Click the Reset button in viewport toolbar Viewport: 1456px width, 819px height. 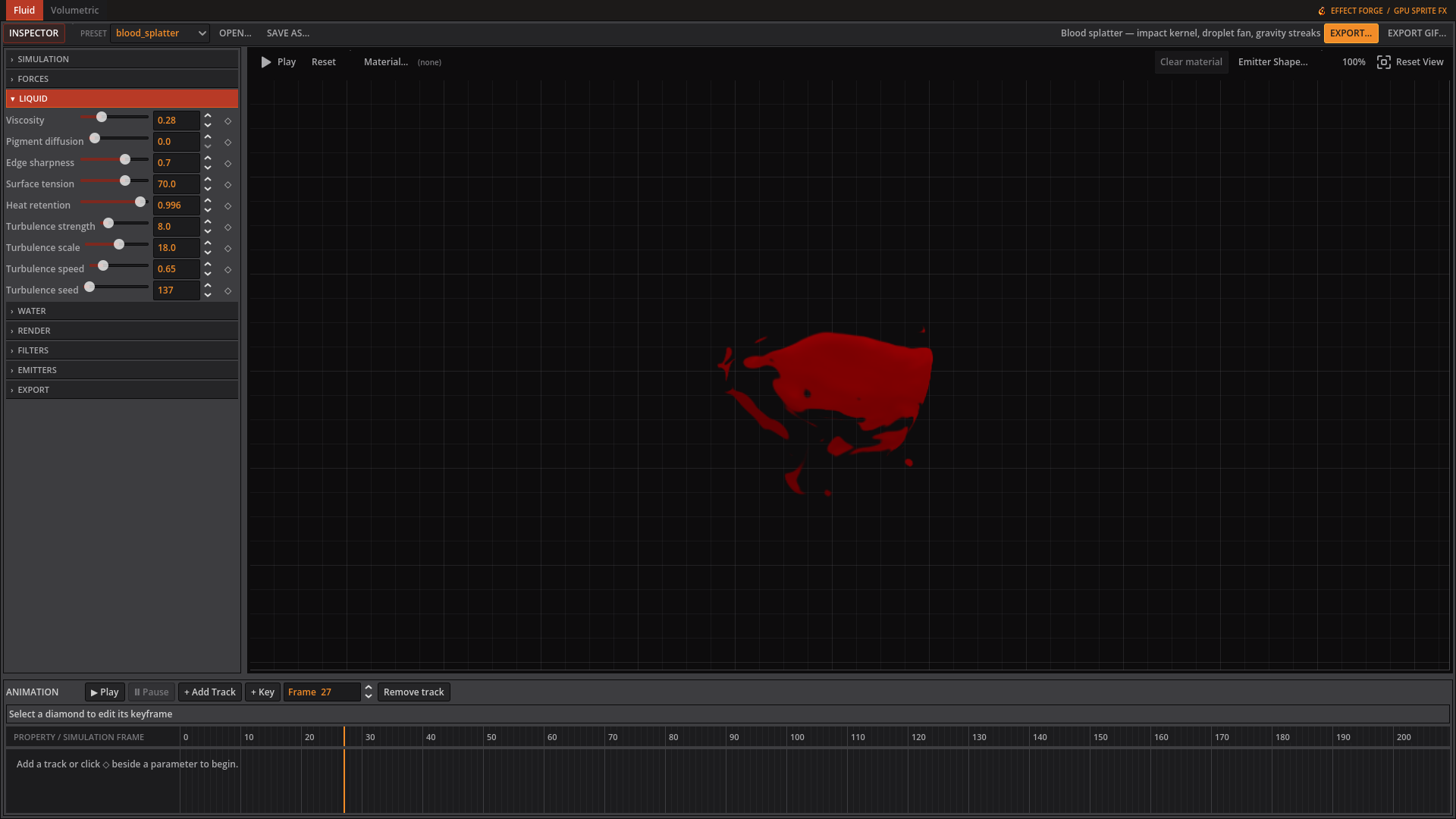click(x=324, y=62)
